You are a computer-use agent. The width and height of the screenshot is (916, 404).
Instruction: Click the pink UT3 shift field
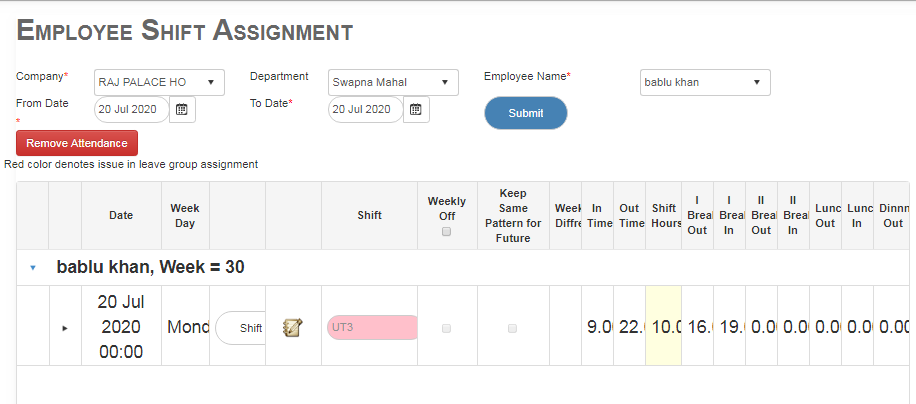[x=370, y=327]
